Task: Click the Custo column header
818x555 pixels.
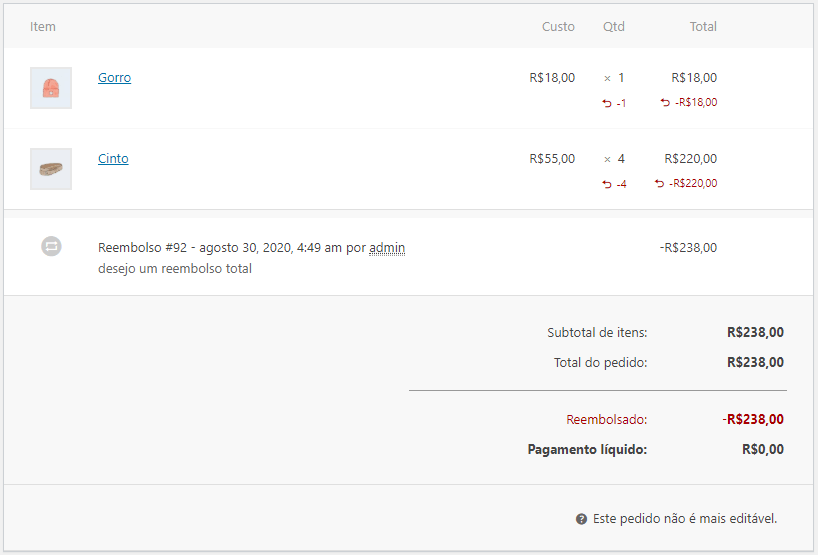Action: (558, 27)
